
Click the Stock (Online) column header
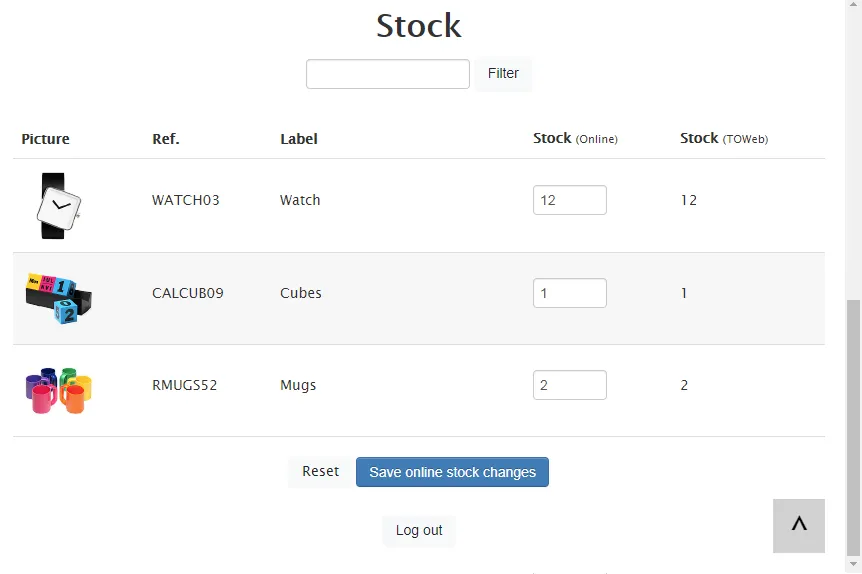tap(575, 139)
